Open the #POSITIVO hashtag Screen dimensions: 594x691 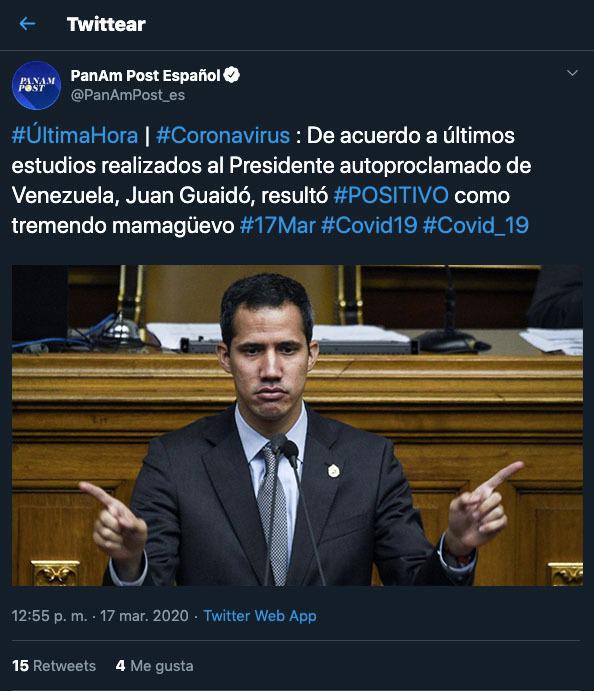pos(391,195)
